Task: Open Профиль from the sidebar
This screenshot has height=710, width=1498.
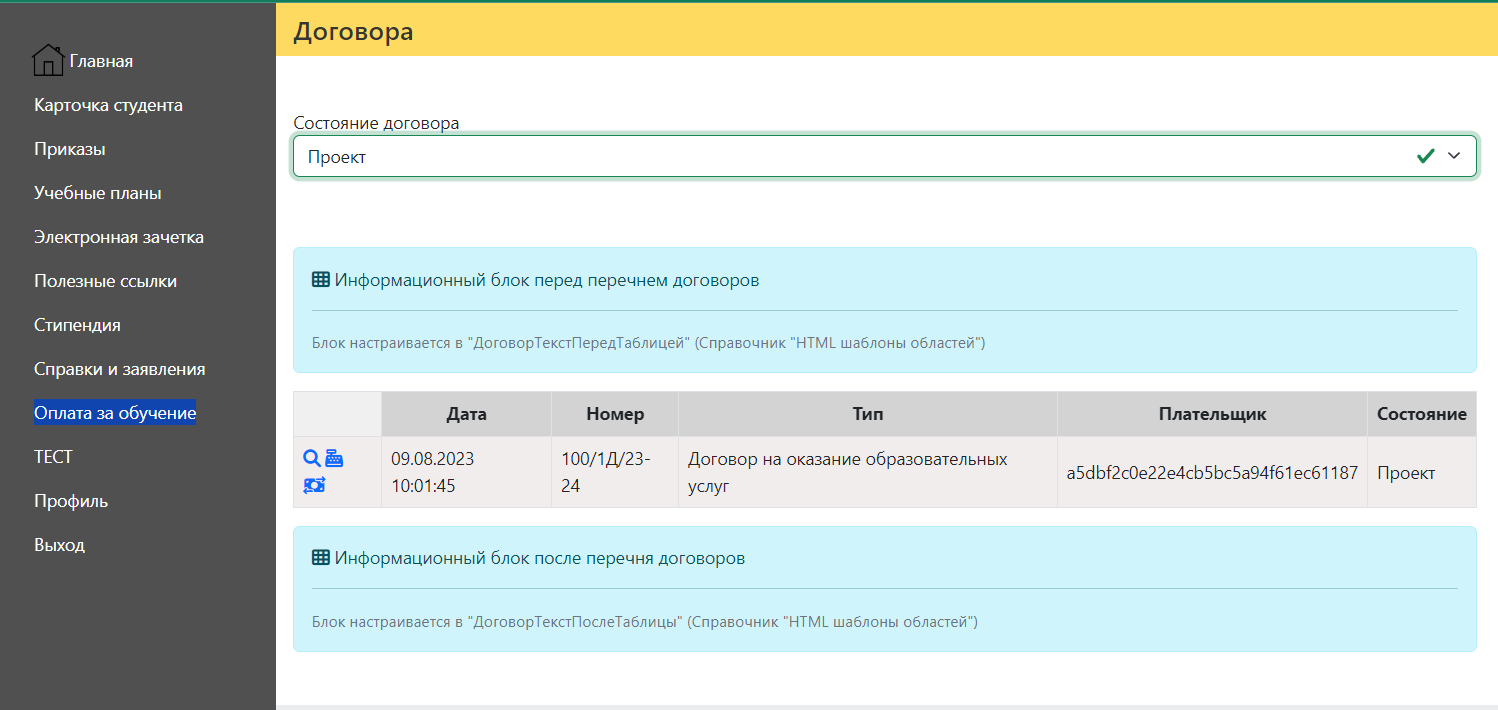Action: point(71,501)
